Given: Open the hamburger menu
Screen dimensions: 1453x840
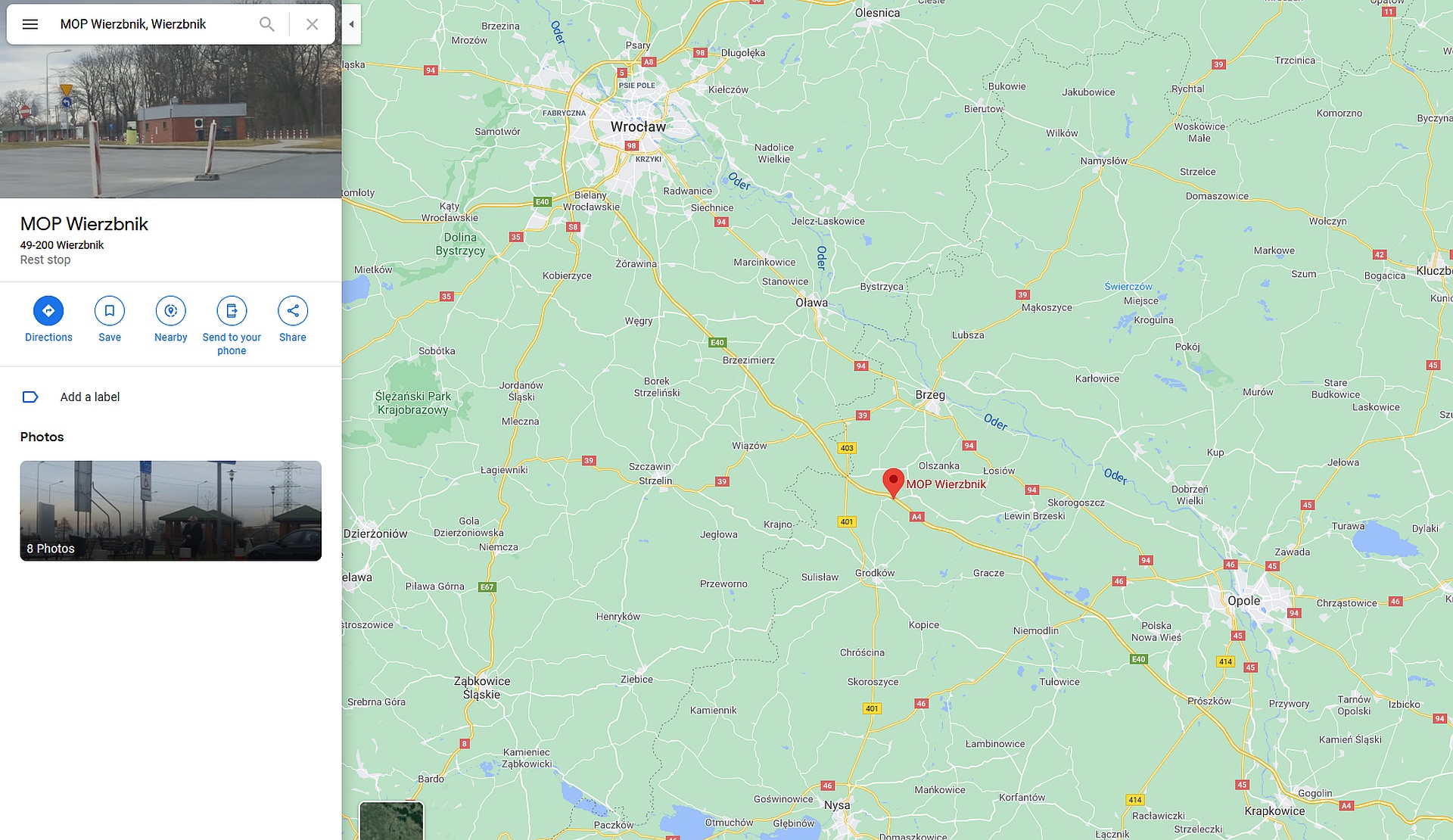Looking at the screenshot, I should click(30, 24).
